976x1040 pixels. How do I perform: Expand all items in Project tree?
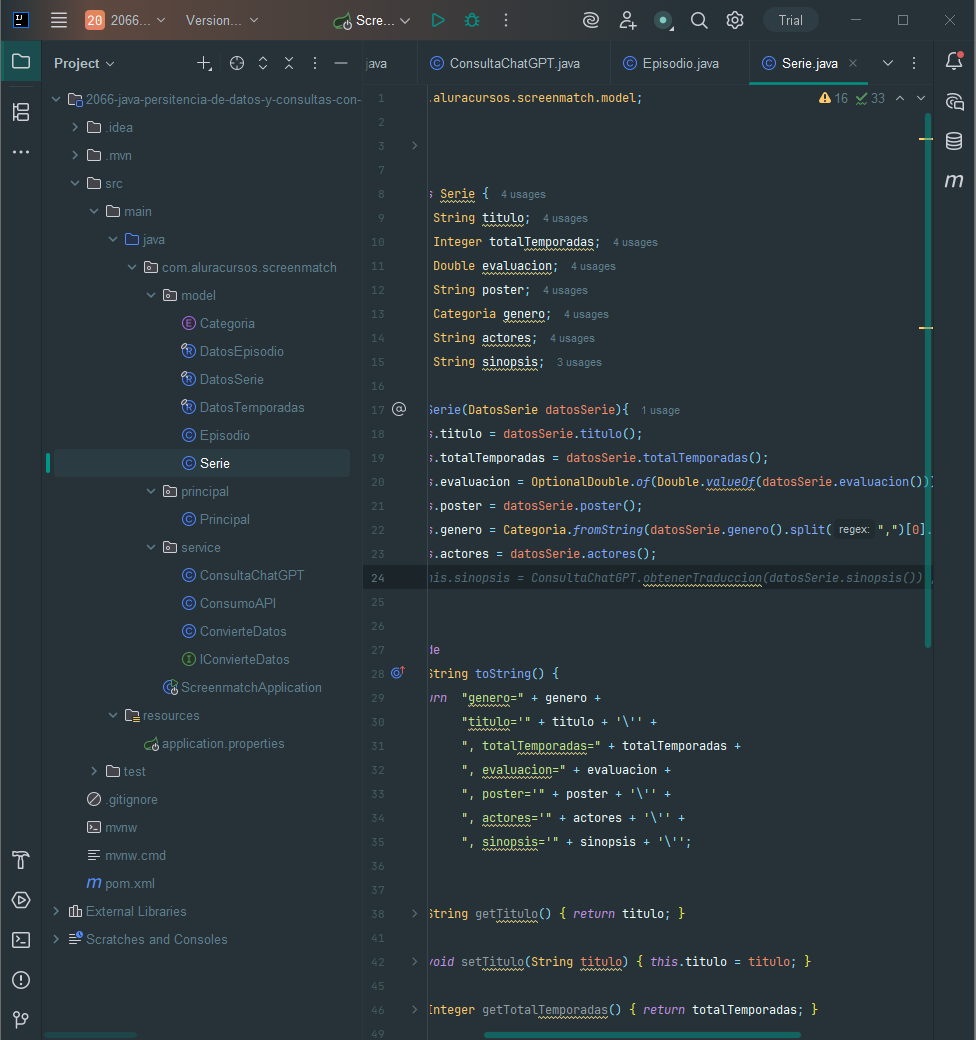(263, 63)
